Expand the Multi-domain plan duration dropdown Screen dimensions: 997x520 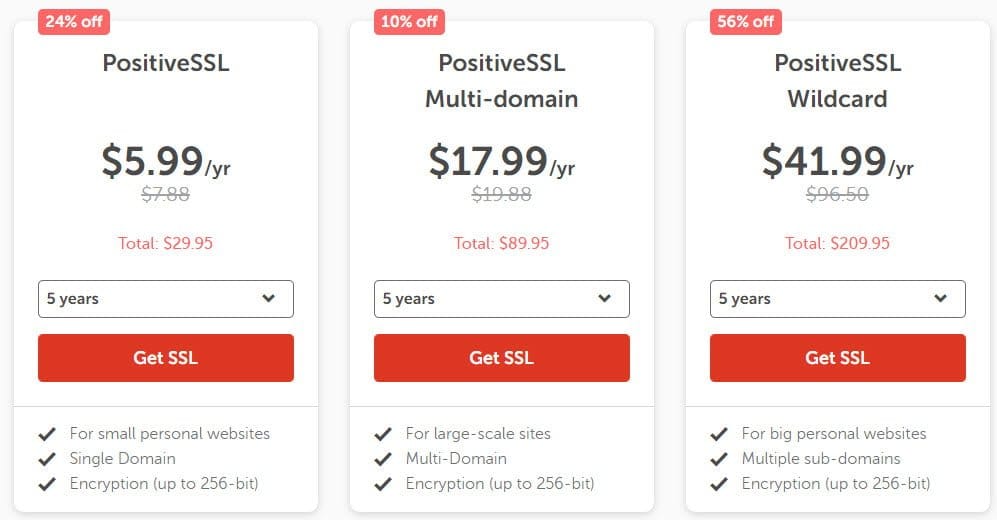click(502, 299)
